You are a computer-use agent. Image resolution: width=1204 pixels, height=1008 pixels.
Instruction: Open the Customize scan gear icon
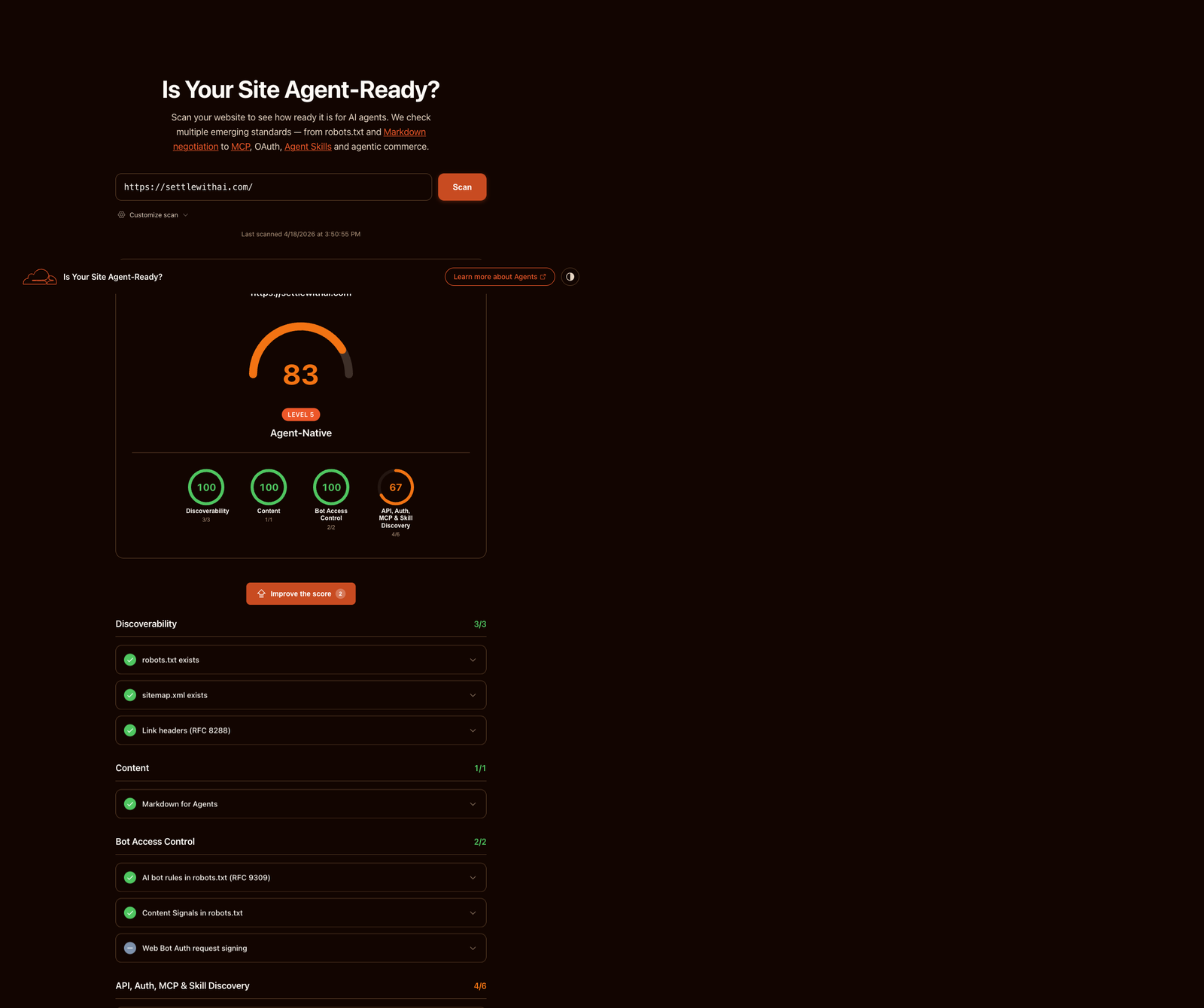tap(121, 214)
